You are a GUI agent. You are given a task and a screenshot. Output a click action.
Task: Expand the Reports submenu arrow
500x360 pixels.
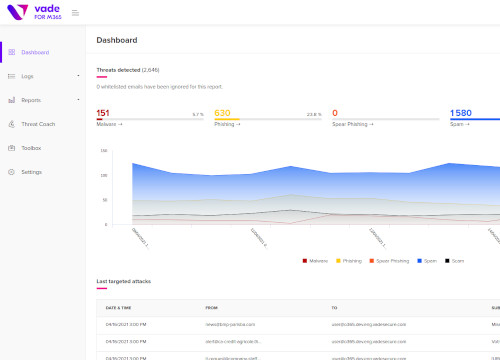pyautogui.click(x=78, y=100)
